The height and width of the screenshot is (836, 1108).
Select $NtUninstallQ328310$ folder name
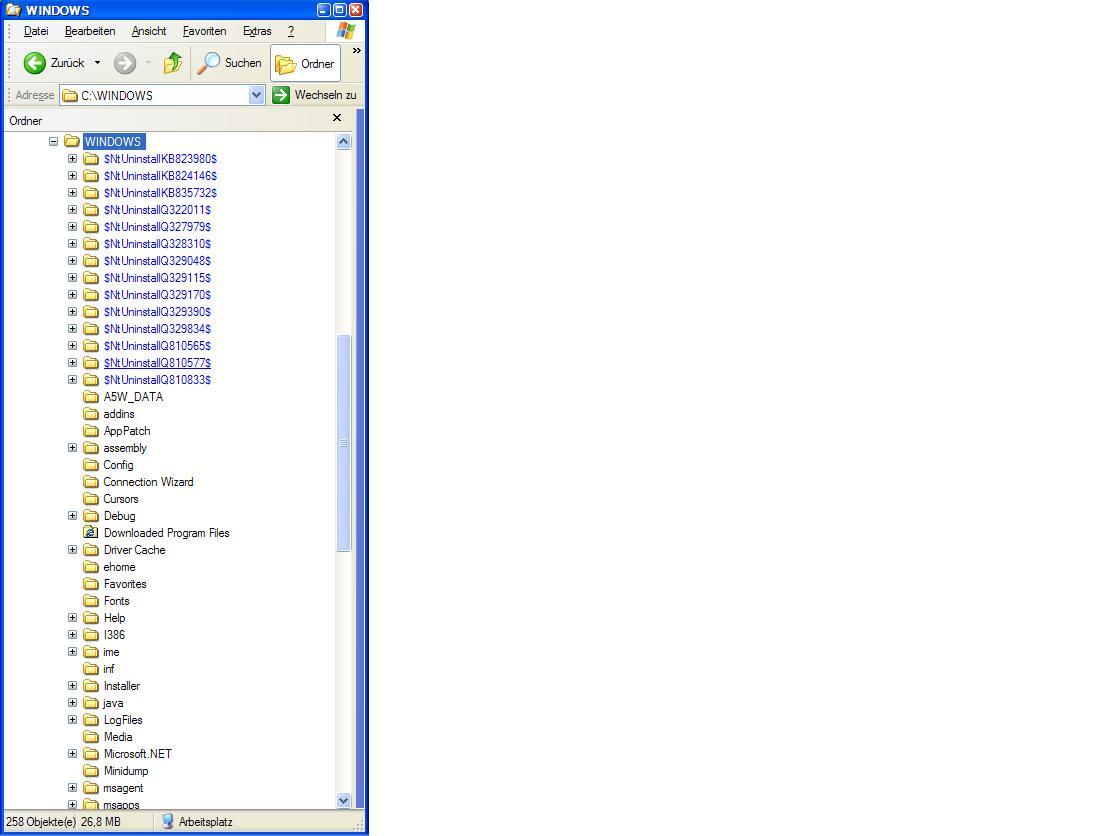point(157,244)
